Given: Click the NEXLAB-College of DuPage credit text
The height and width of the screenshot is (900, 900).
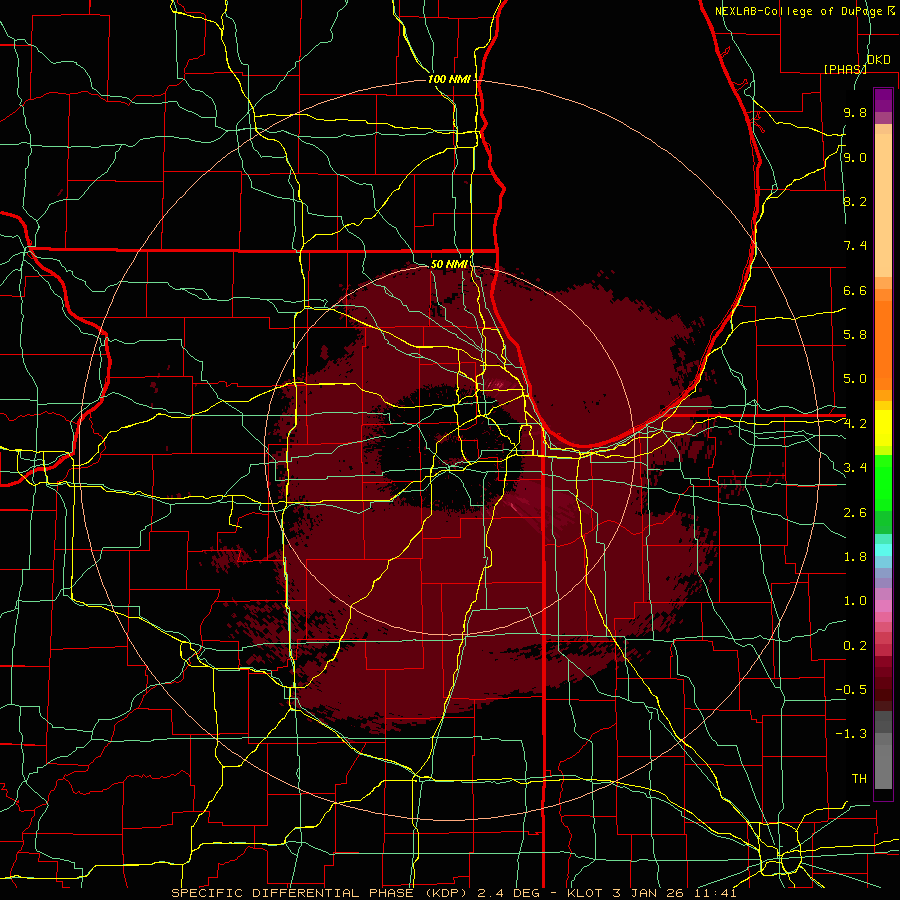Looking at the screenshot, I should [x=800, y=11].
